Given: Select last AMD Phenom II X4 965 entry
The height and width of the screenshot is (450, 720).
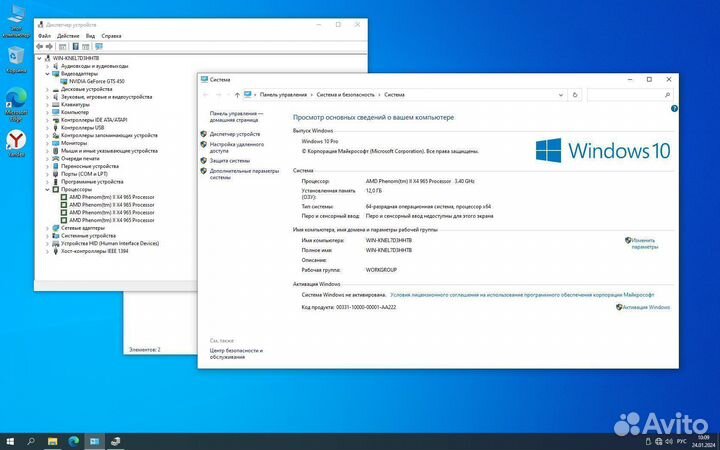Looking at the screenshot, I should 112,220.
